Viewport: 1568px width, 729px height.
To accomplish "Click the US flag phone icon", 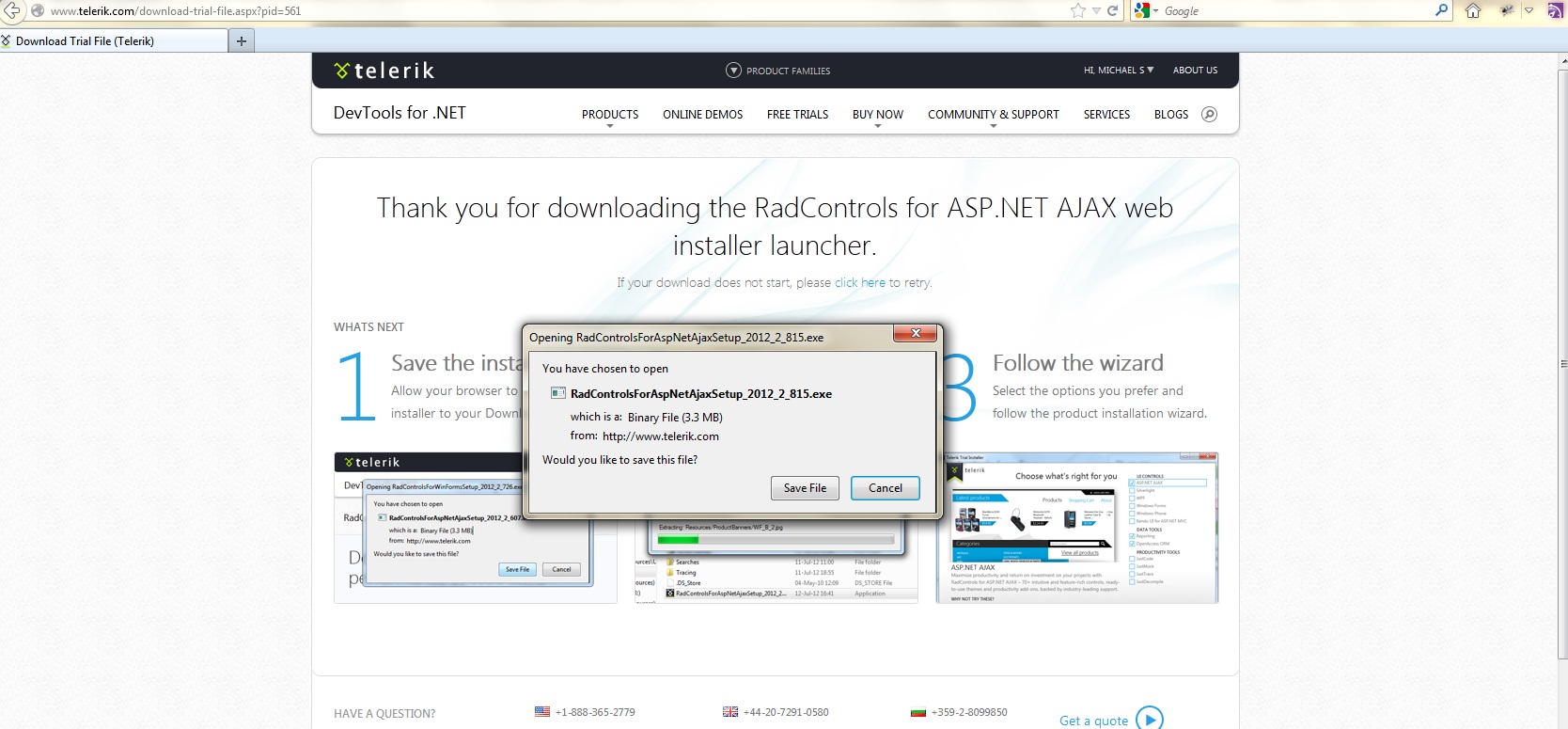I will click(542, 712).
